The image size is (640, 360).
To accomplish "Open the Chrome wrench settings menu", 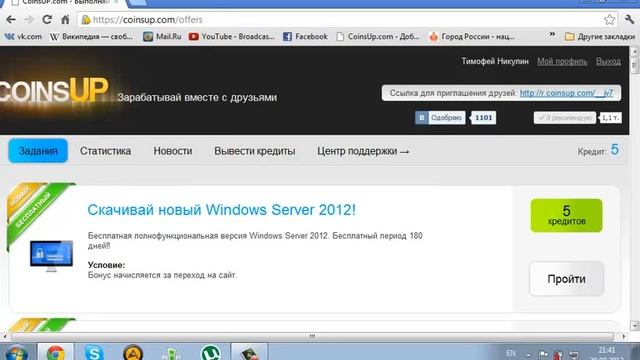I will coord(629,19).
